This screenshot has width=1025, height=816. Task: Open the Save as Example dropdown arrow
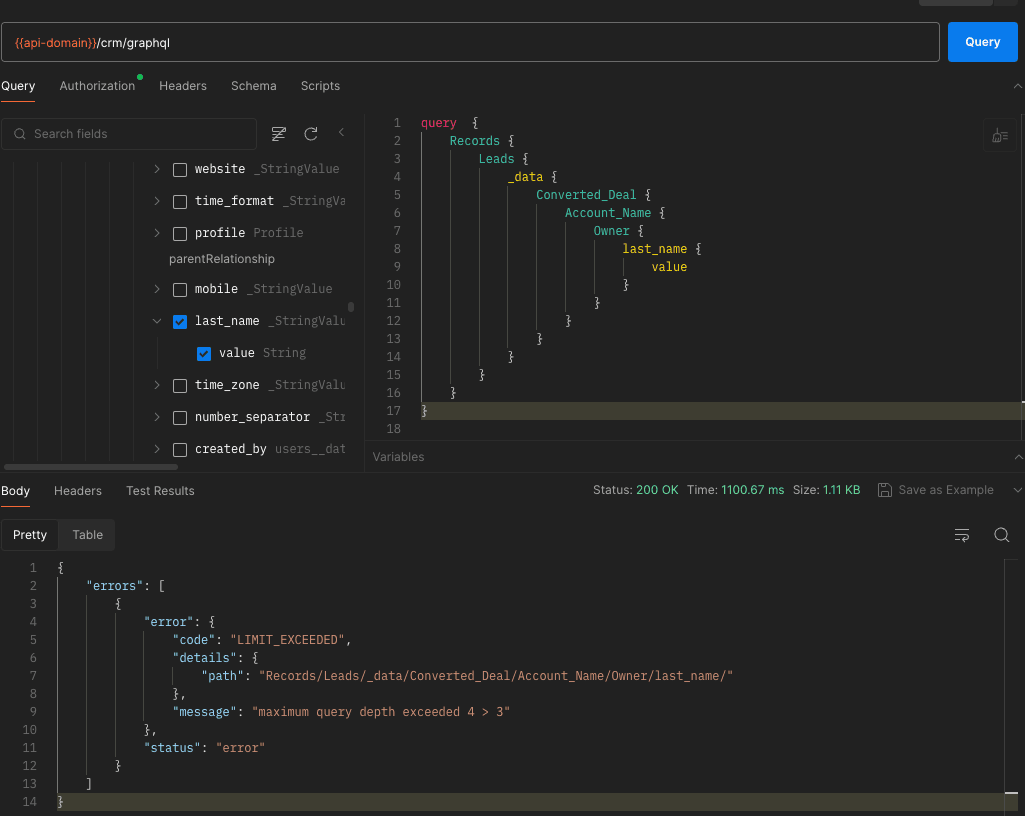[x=1017, y=490]
